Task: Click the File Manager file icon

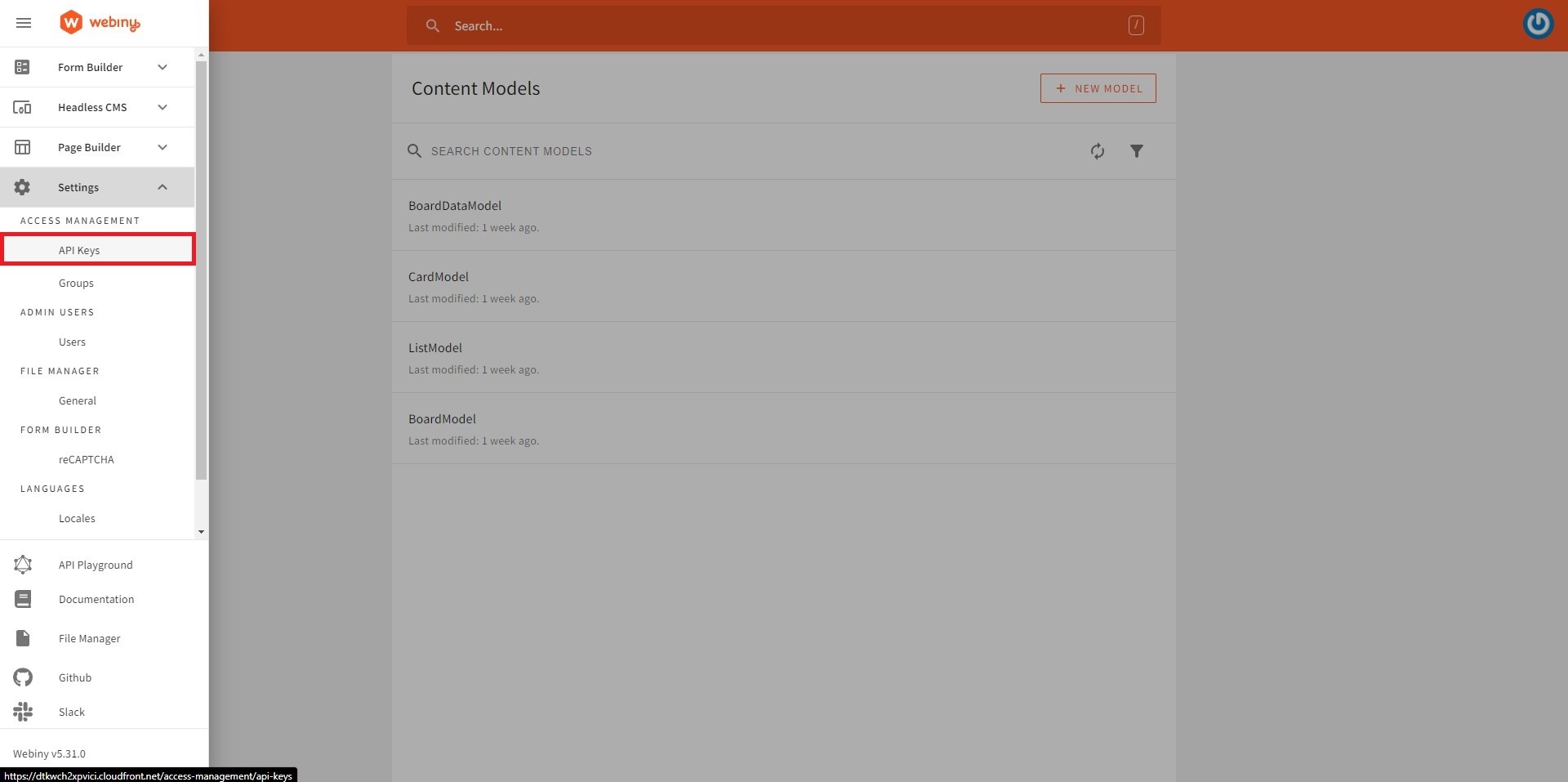Action: tap(23, 638)
